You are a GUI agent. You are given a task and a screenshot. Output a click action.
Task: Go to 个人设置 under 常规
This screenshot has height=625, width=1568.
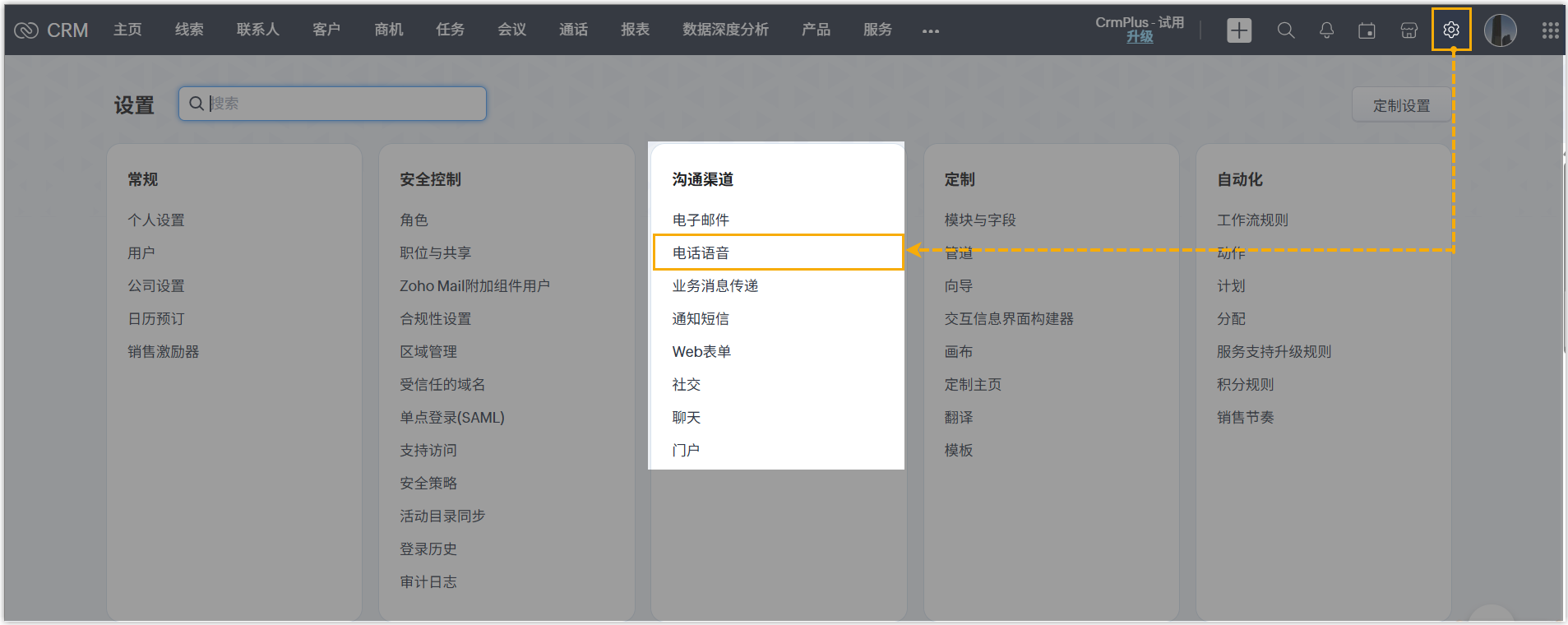point(156,220)
